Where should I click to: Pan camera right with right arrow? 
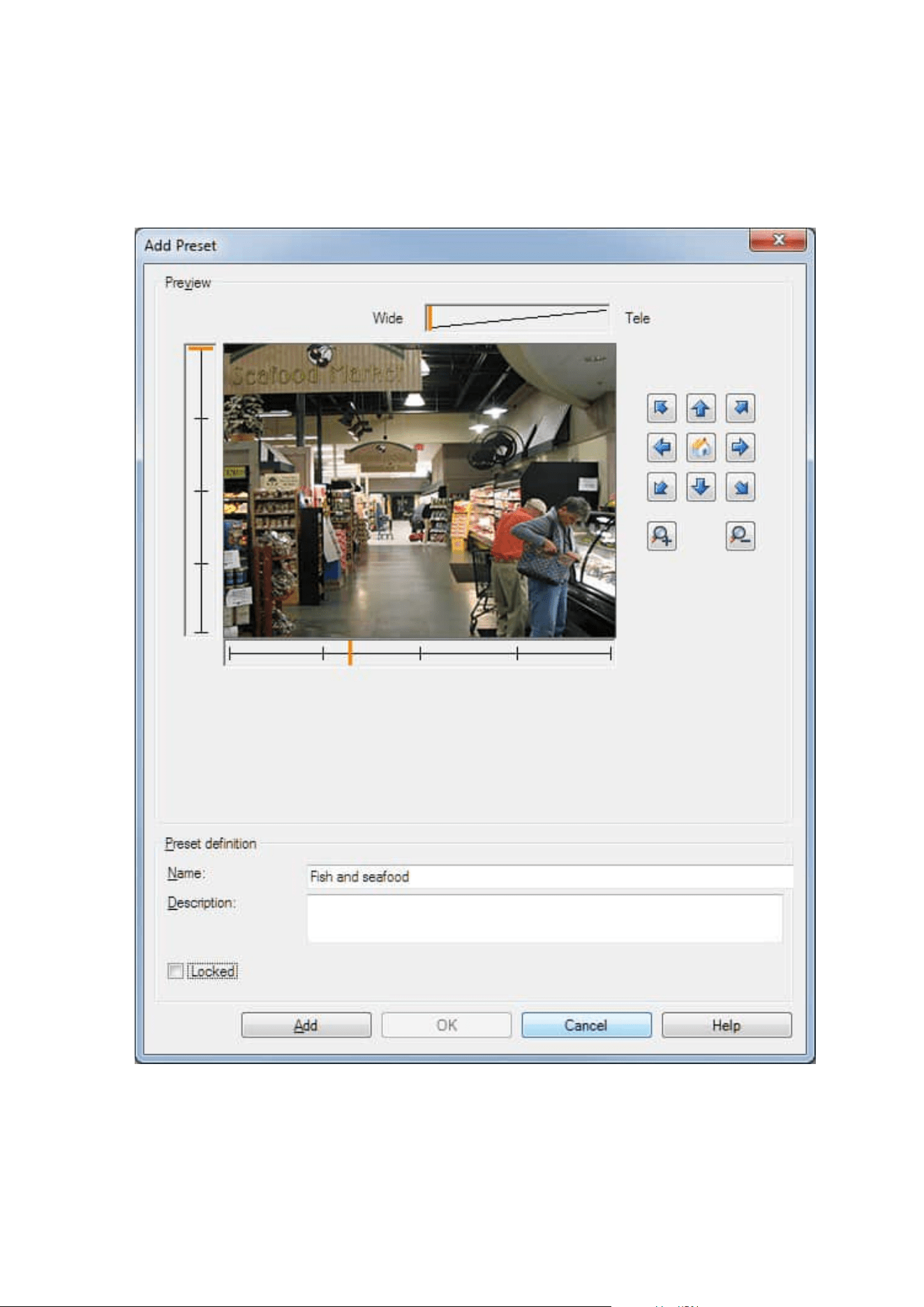740,448
